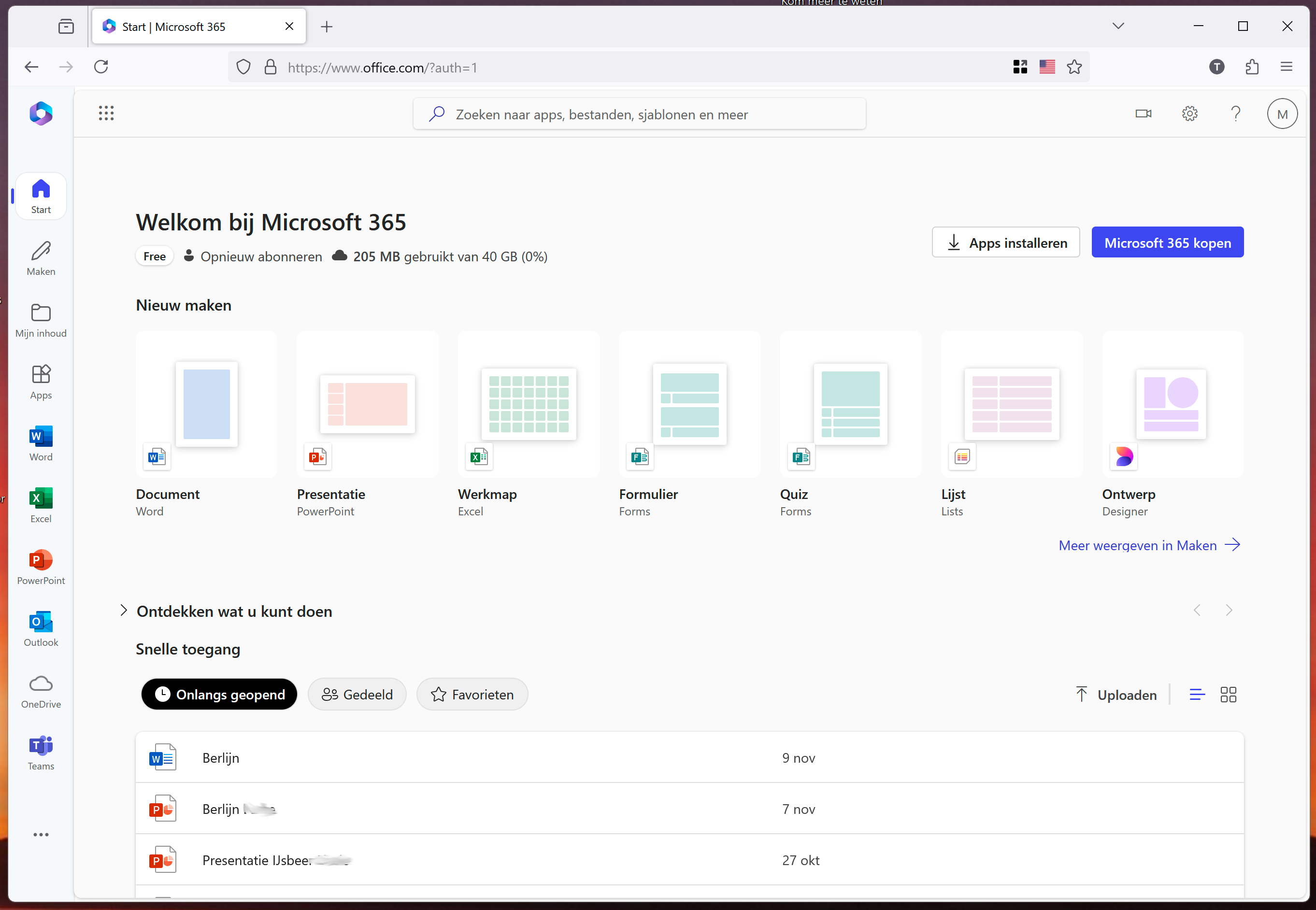Open OneDrive from the sidebar
1316x910 pixels.
[x=41, y=691]
